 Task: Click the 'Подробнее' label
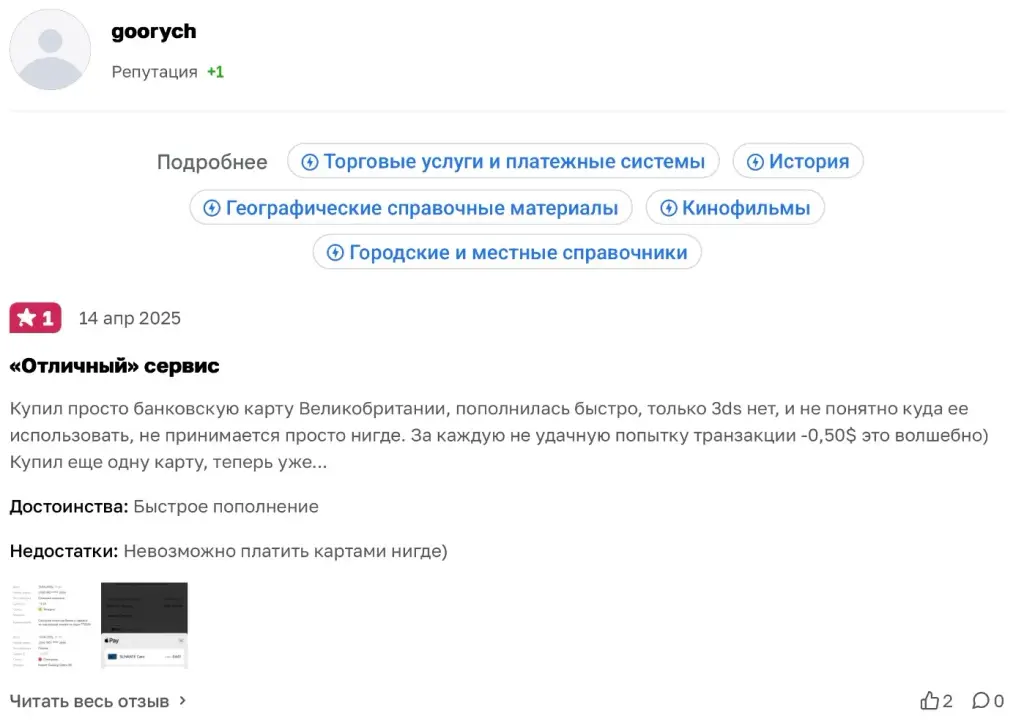[212, 162]
